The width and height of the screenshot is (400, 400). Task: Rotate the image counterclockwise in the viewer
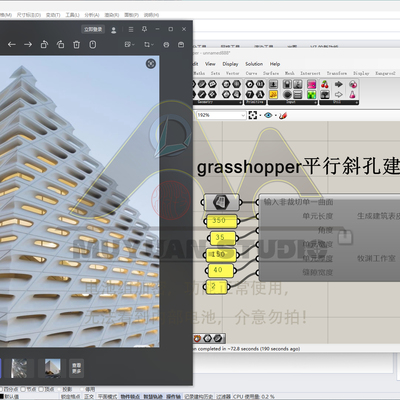(x=44, y=44)
